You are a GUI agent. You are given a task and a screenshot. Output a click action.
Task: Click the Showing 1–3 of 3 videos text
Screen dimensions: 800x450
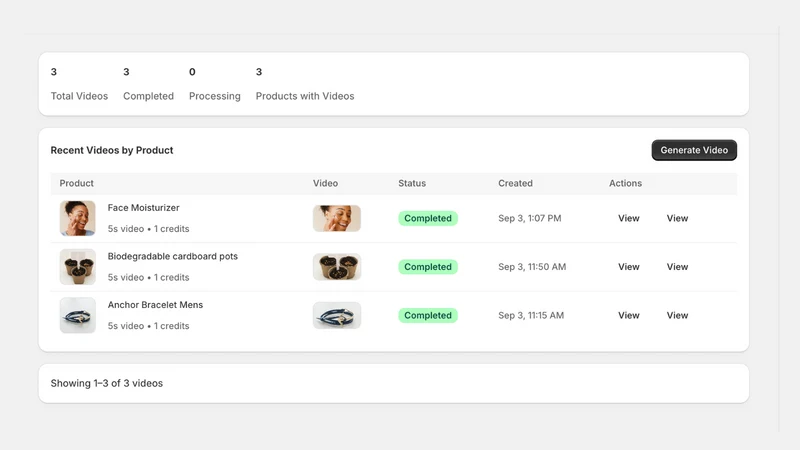pyautogui.click(x=107, y=383)
